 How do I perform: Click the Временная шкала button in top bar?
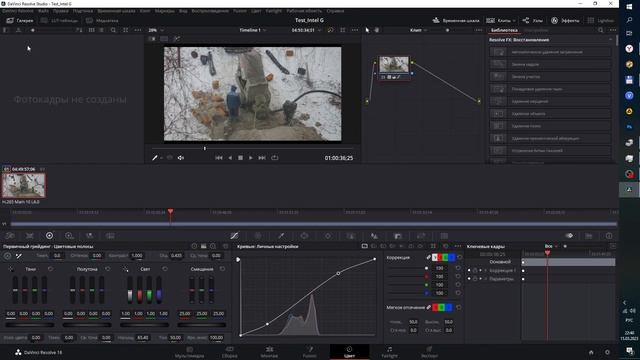click(456, 20)
